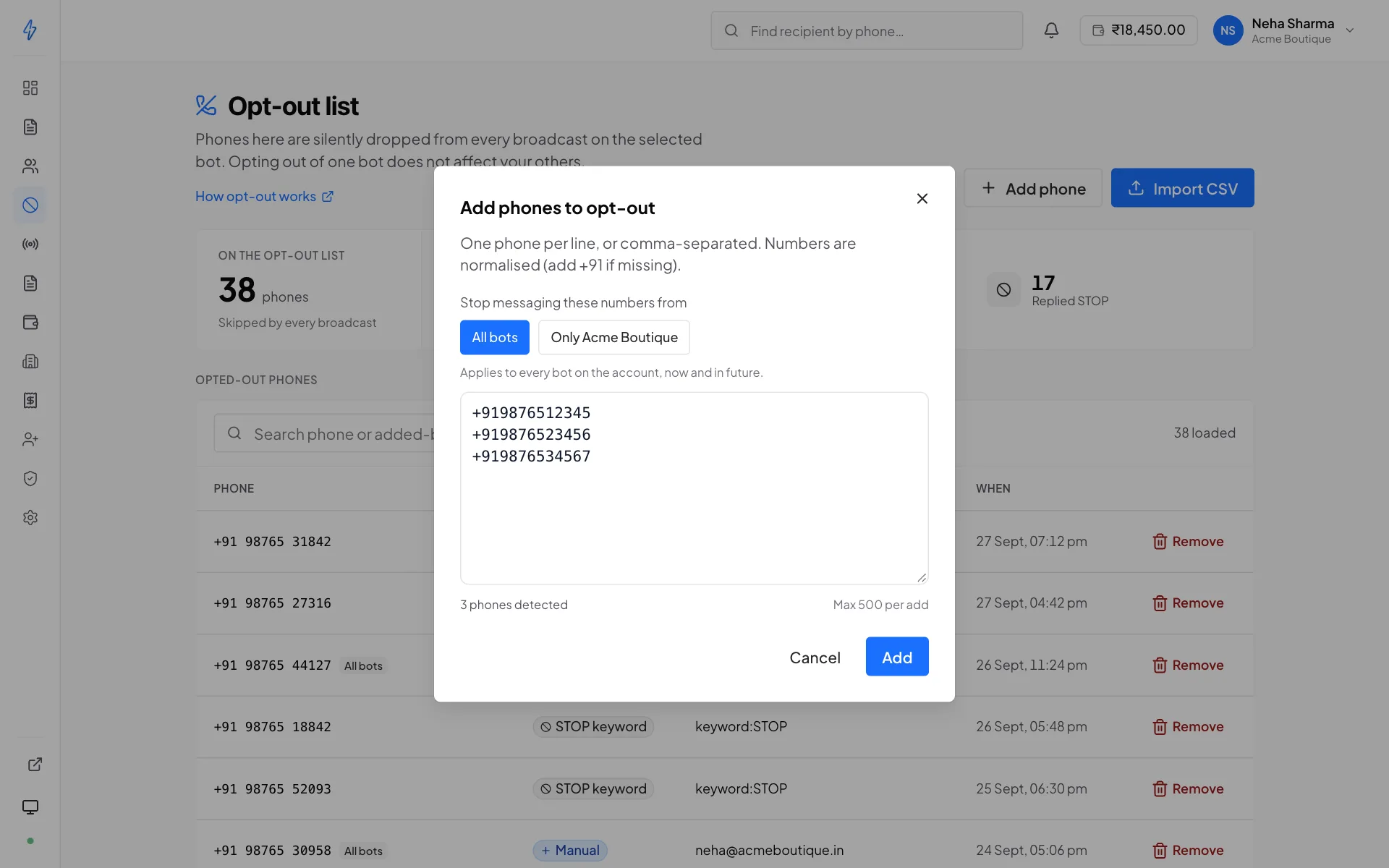This screenshot has width=1389, height=868.
Task: Click the All bots tag on 30958
Action: click(x=363, y=851)
